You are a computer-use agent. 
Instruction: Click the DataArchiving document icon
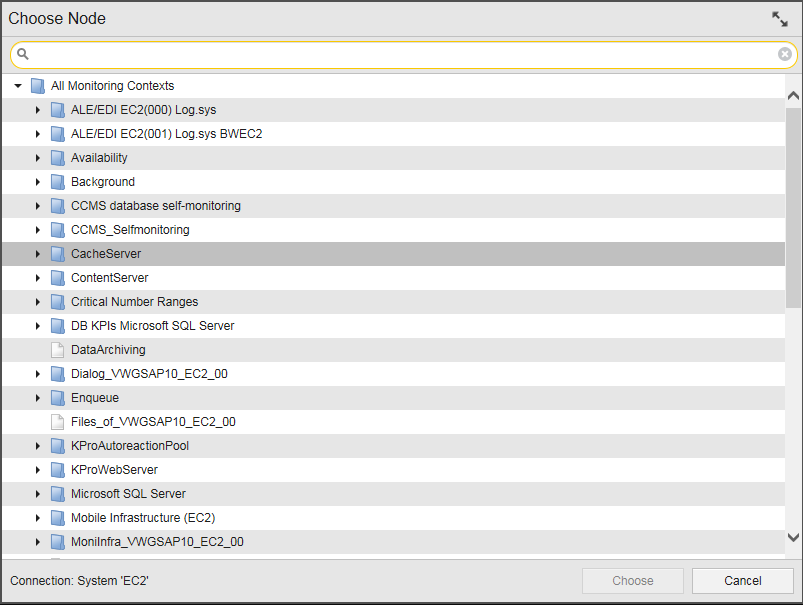tap(57, 350)
